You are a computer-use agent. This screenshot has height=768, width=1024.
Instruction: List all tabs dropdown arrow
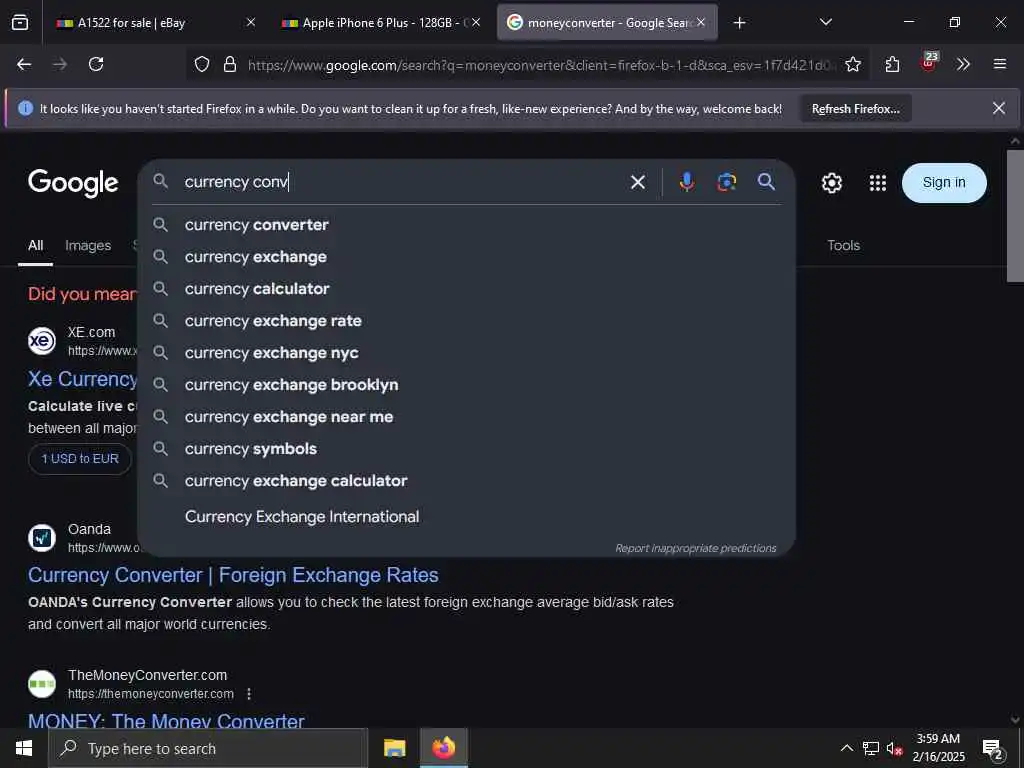tap(825, 22)
